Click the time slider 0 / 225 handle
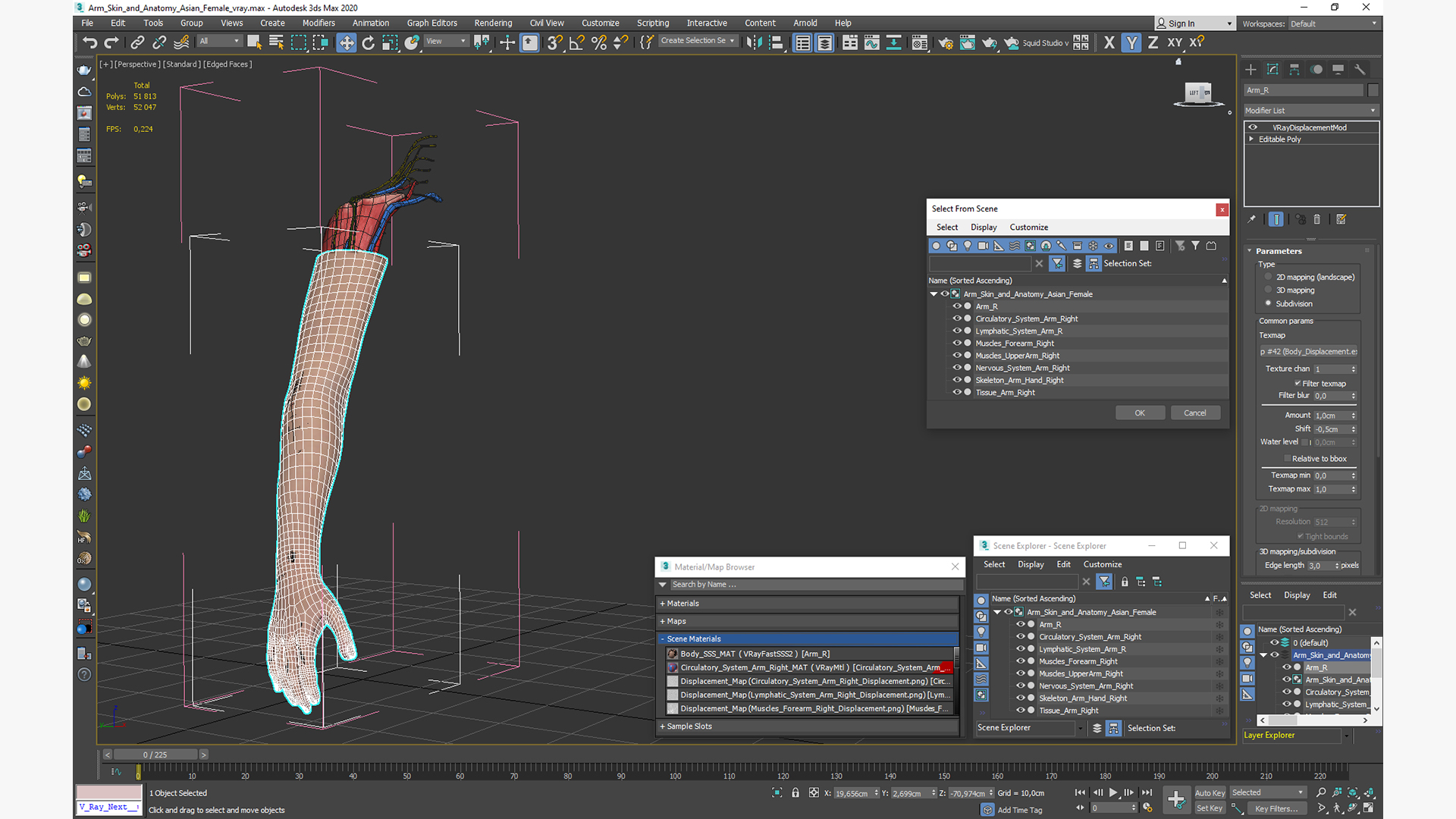Image resolution: width=1456 pixels, height=819 pixels. point(155,755)
